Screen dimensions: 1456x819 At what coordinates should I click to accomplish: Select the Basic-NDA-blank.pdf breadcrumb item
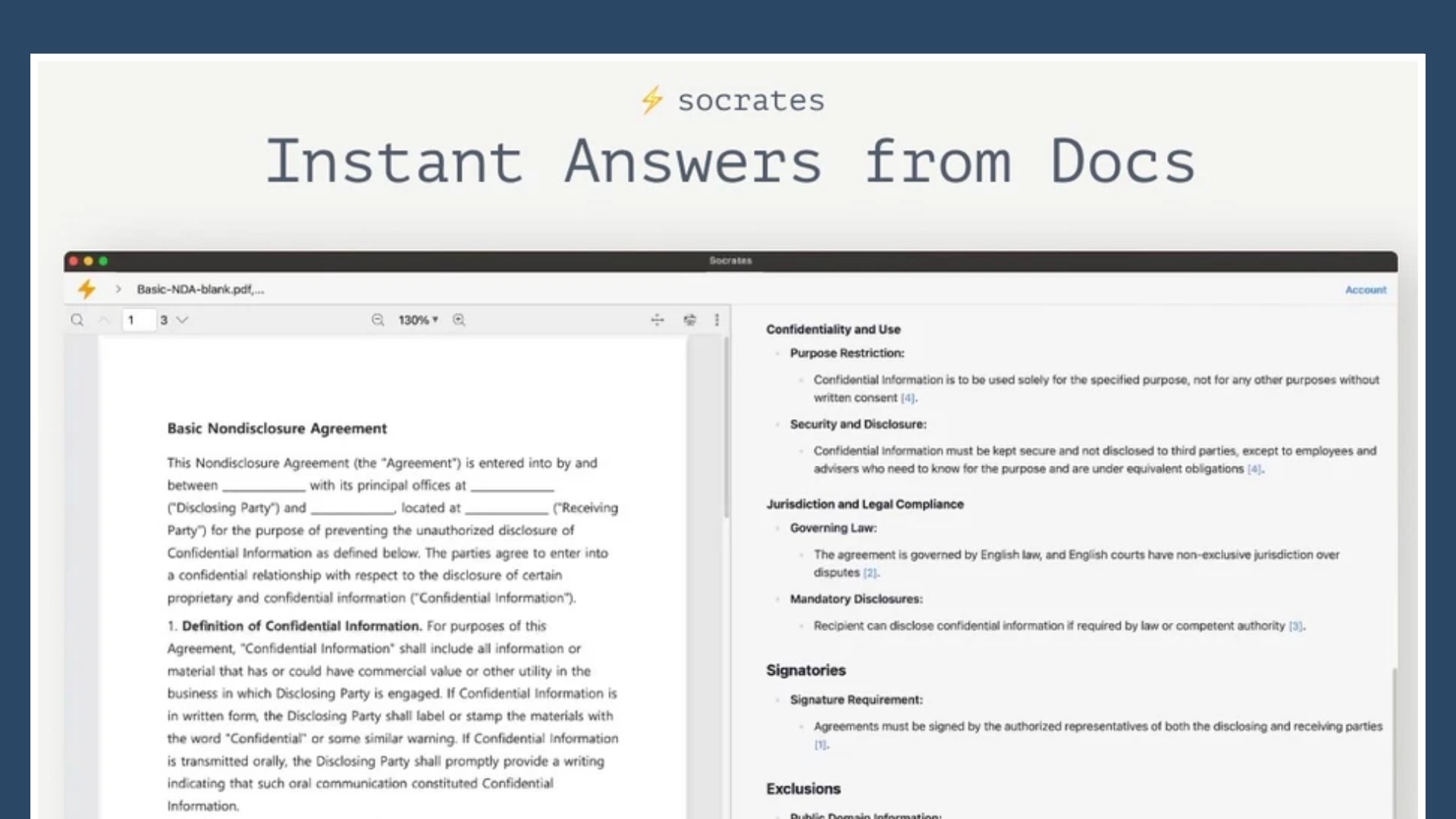click(x=198, y=289)
